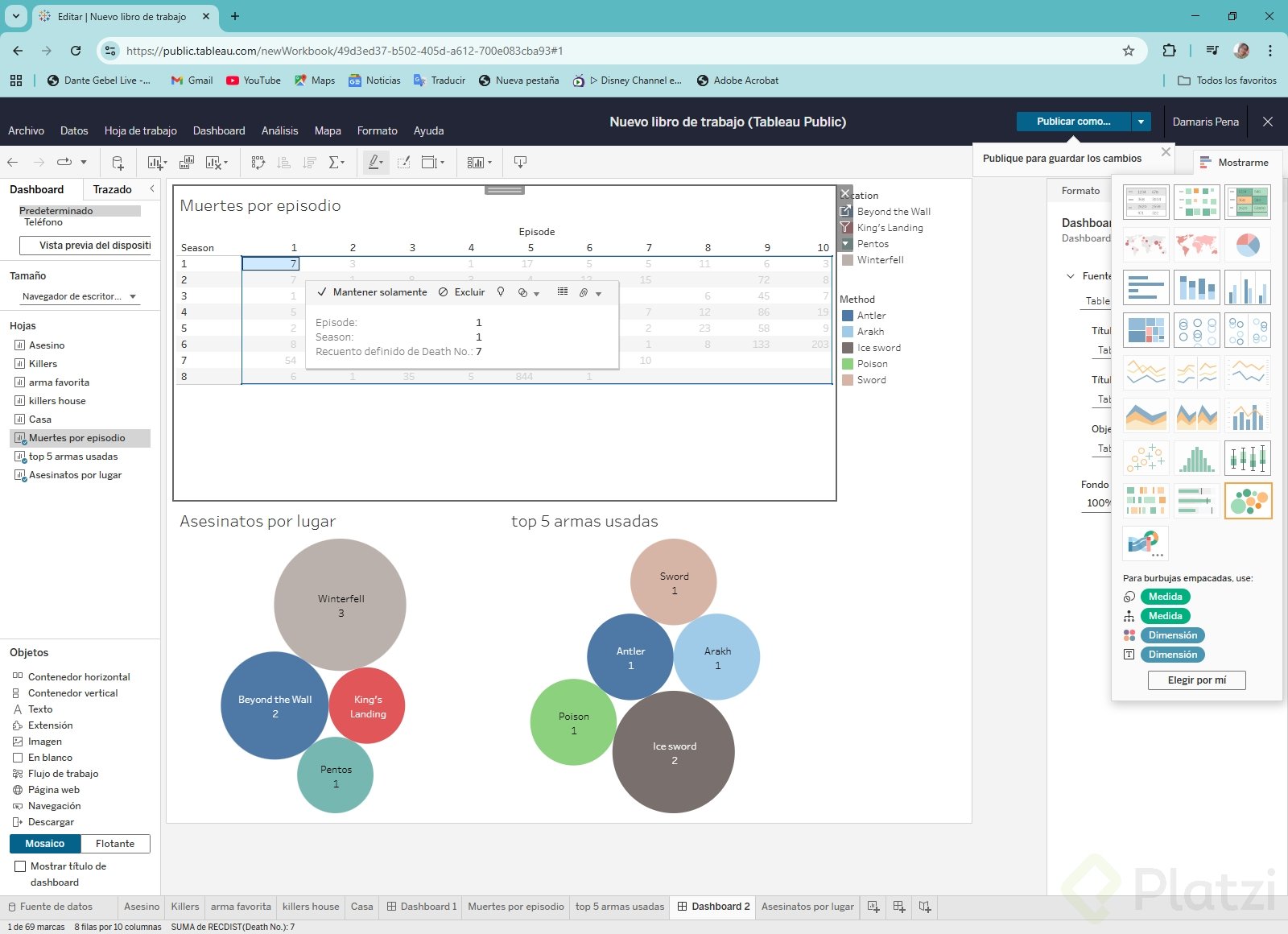The height and width of the screenshot is (934, 1288).
Task: Click the new worksheet toolbar icon
Action: point(156,163)
